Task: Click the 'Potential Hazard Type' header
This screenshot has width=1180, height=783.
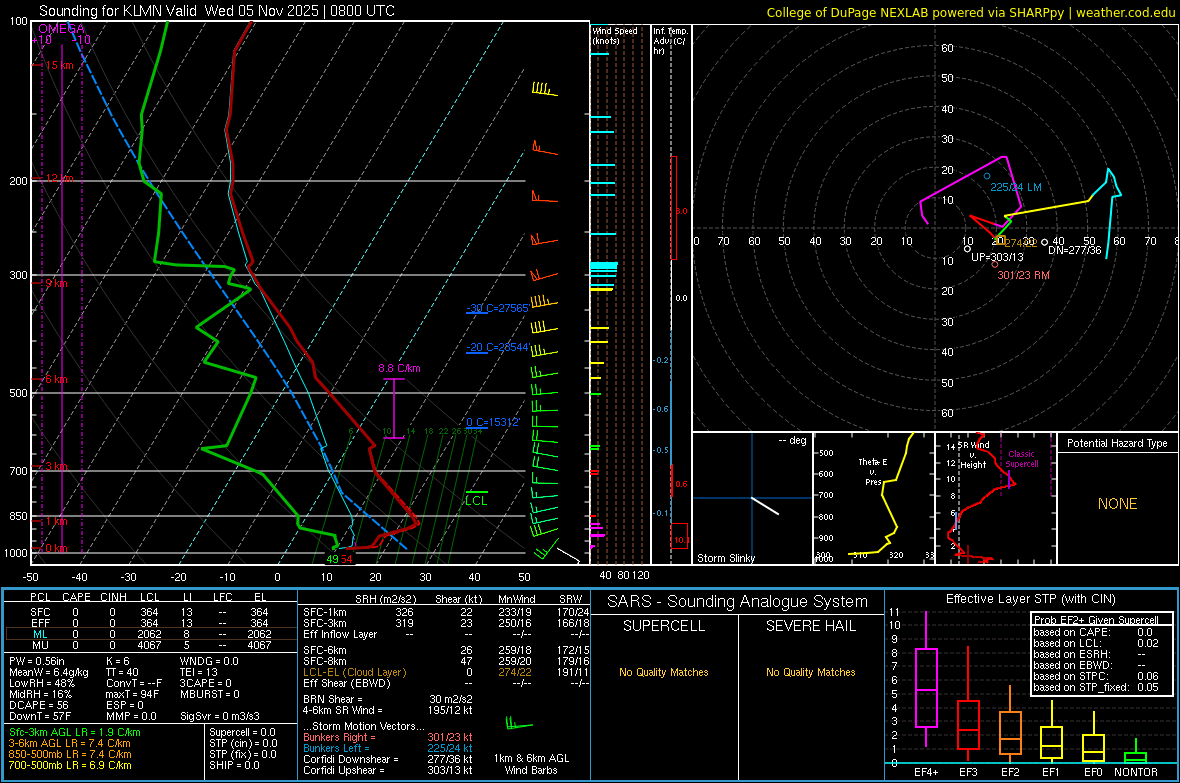Action: click(x=1117, y=443)
